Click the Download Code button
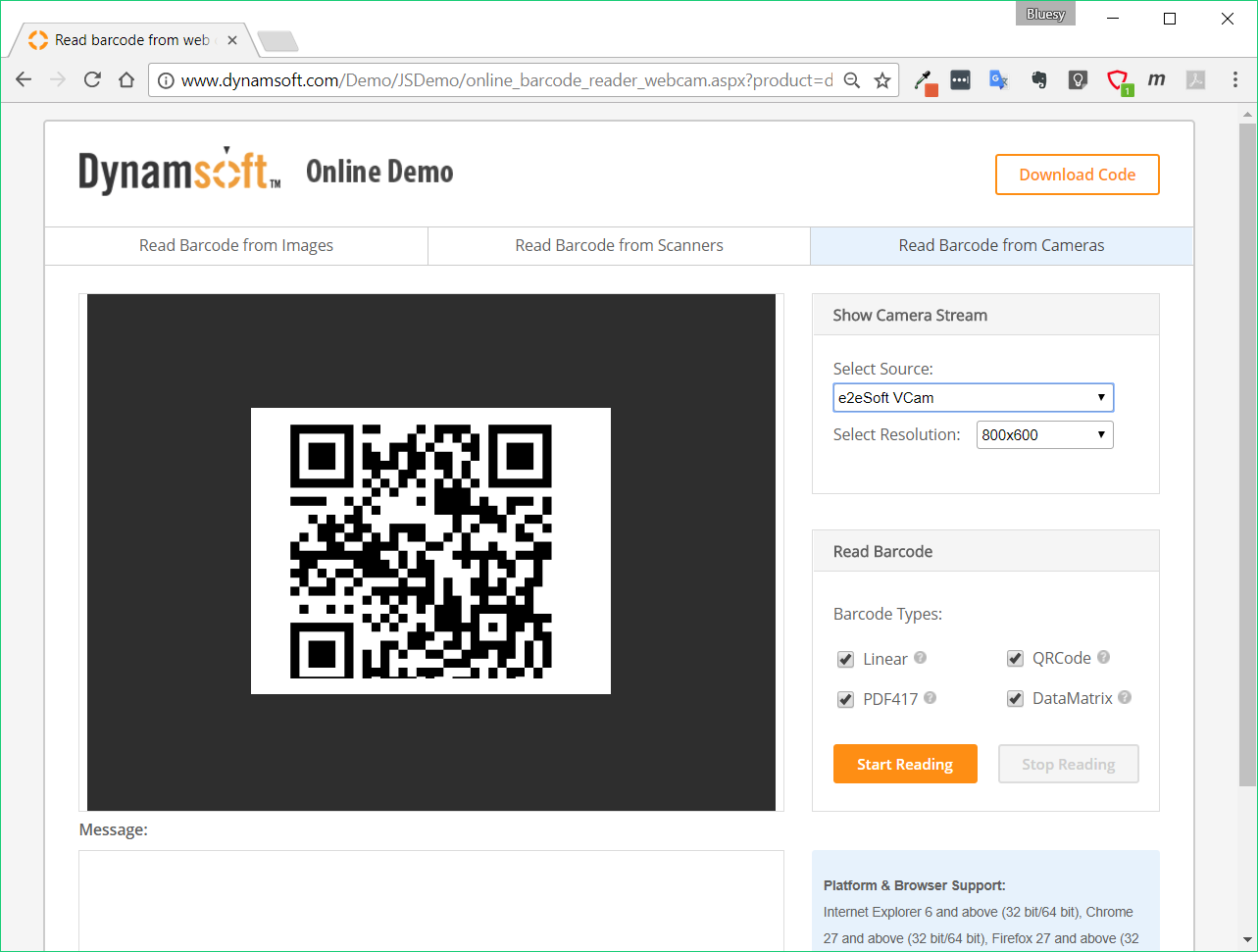 click(x=1077, y=175)
